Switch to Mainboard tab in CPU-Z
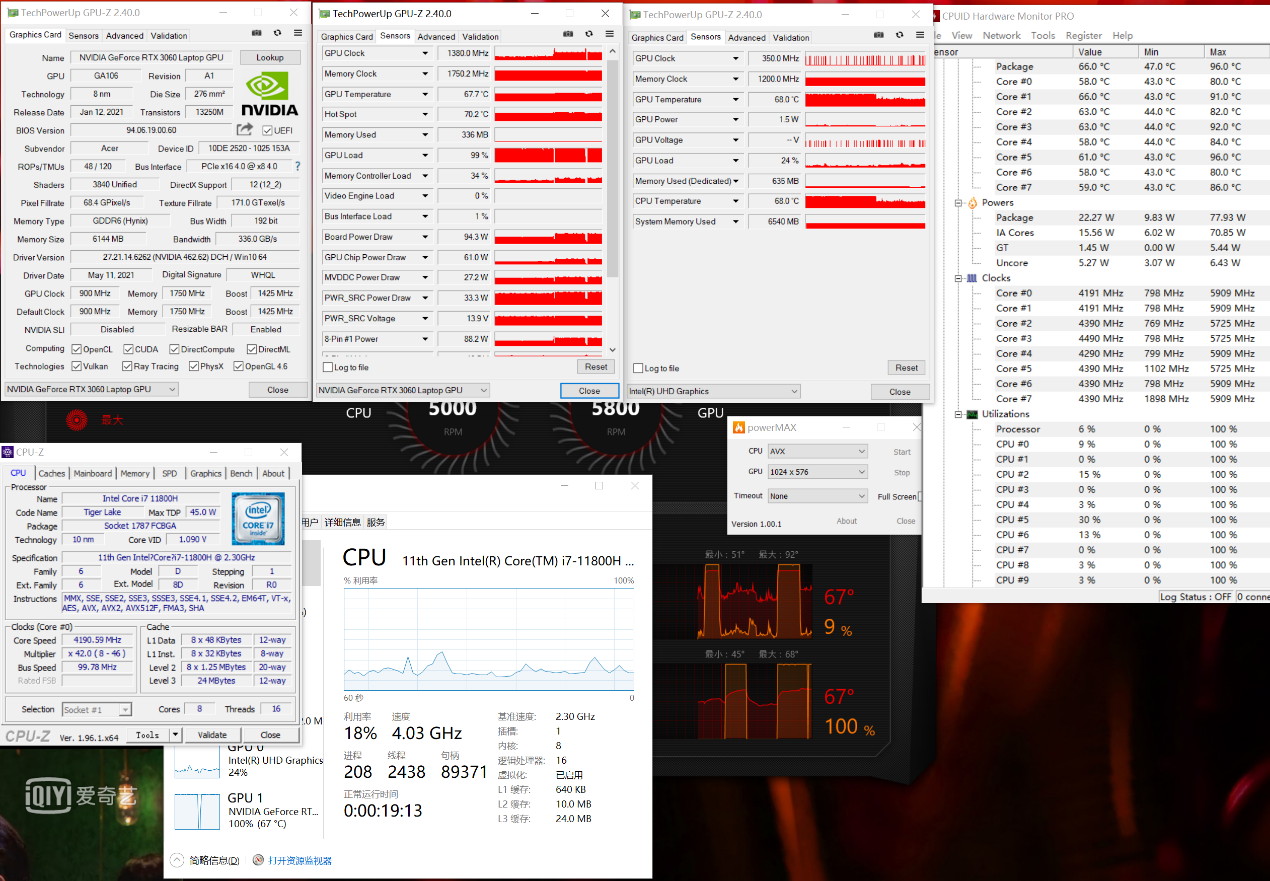The image size is (1270, 881). 93,473
